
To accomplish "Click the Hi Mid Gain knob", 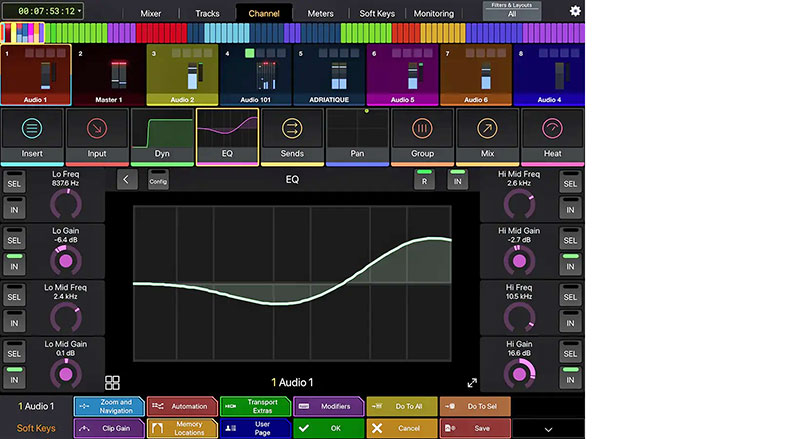I will pos(519,260).
